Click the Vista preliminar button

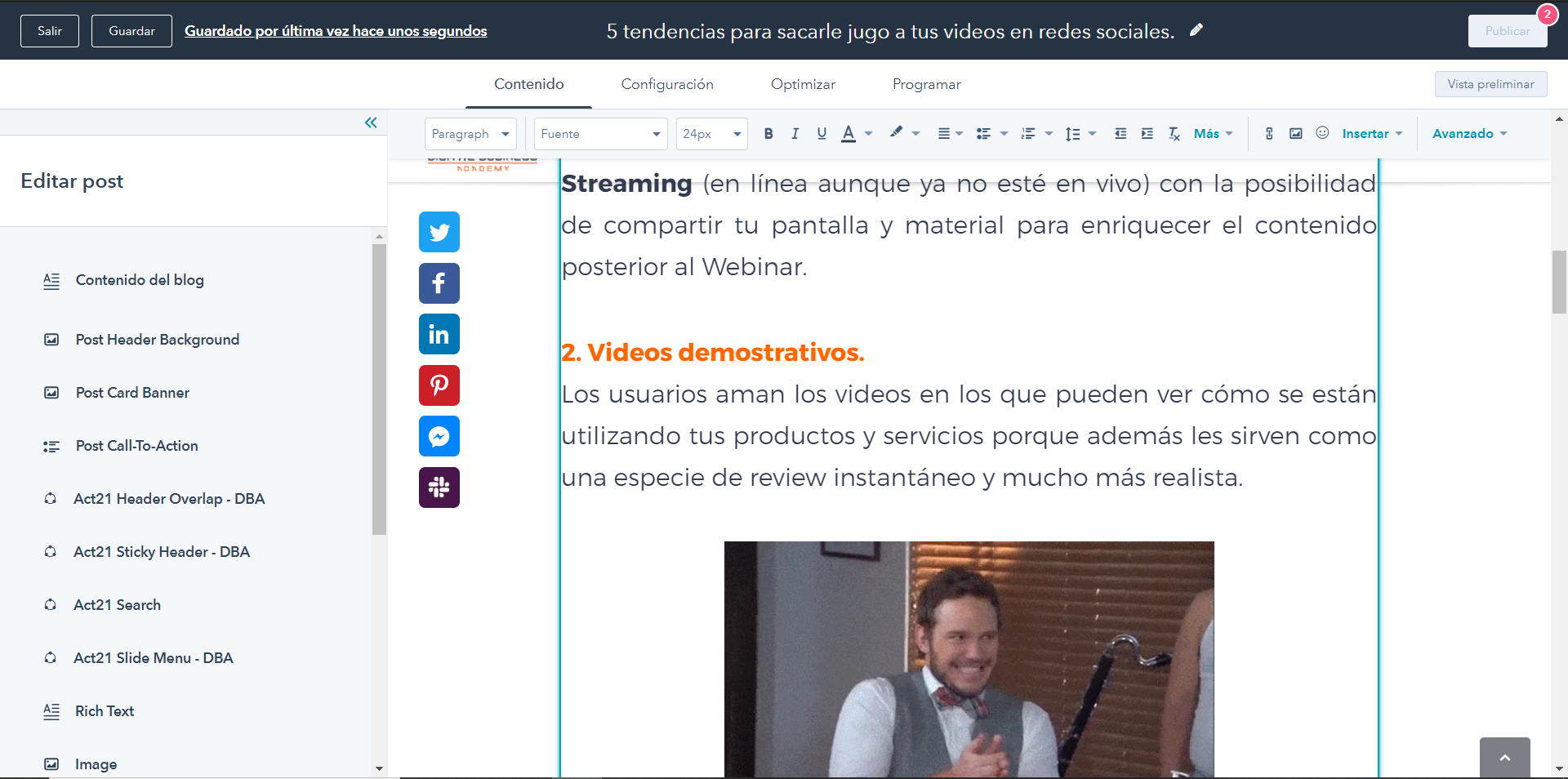point(1490,84)
